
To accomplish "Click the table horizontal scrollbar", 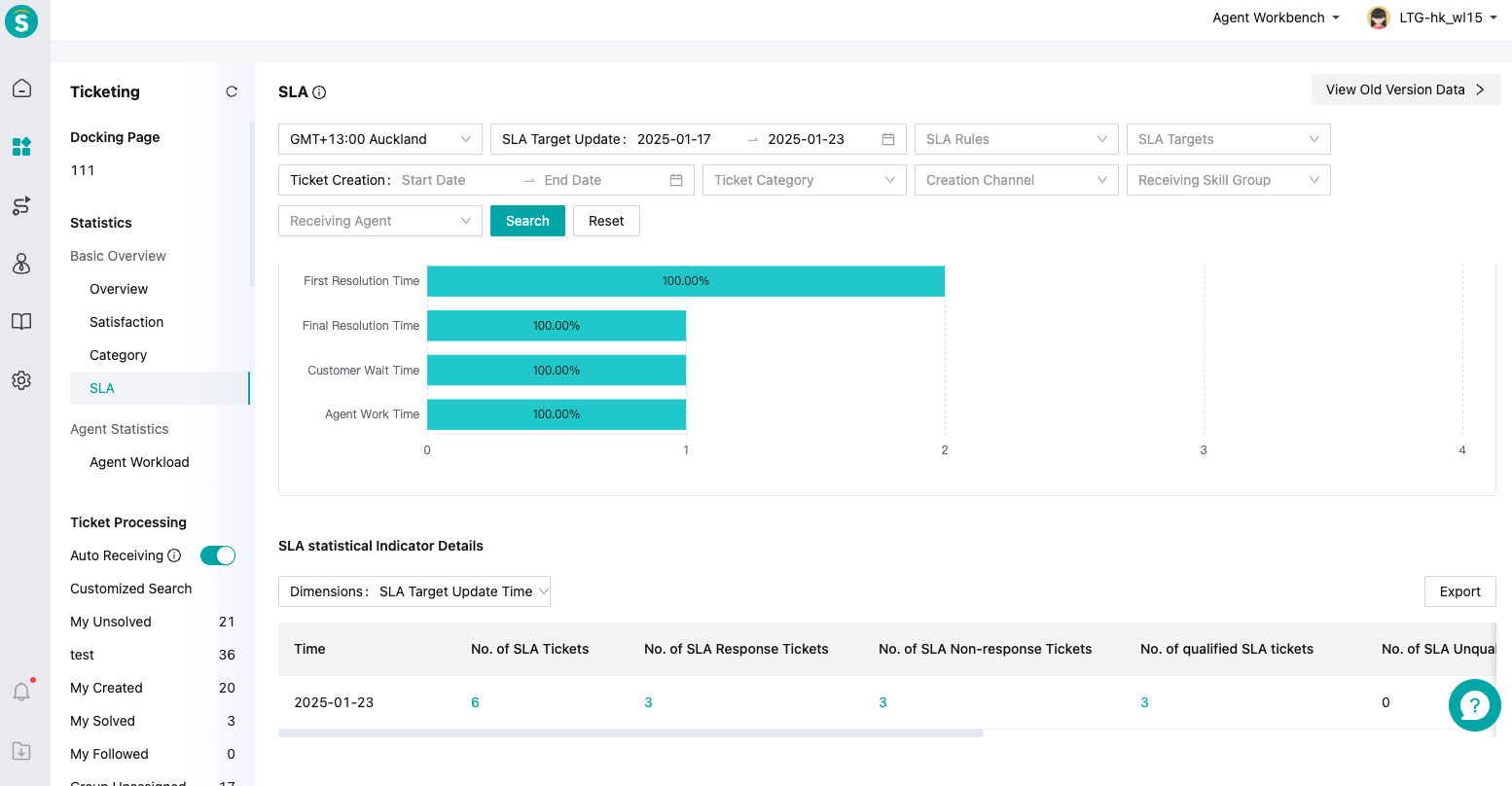I will coord(630,733).
